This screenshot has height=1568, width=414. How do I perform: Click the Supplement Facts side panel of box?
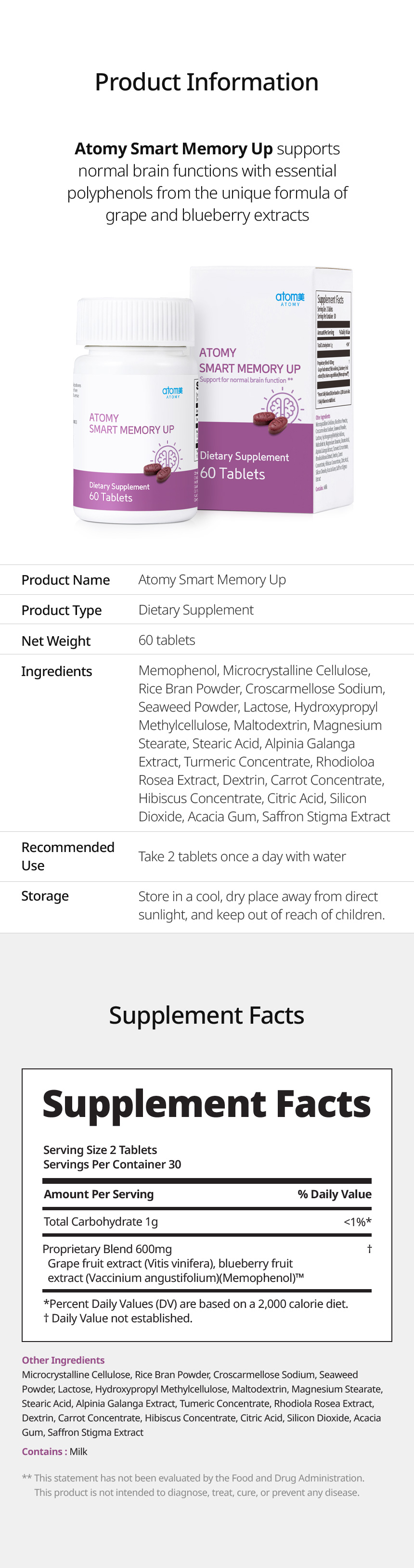[x=333, y=389]
